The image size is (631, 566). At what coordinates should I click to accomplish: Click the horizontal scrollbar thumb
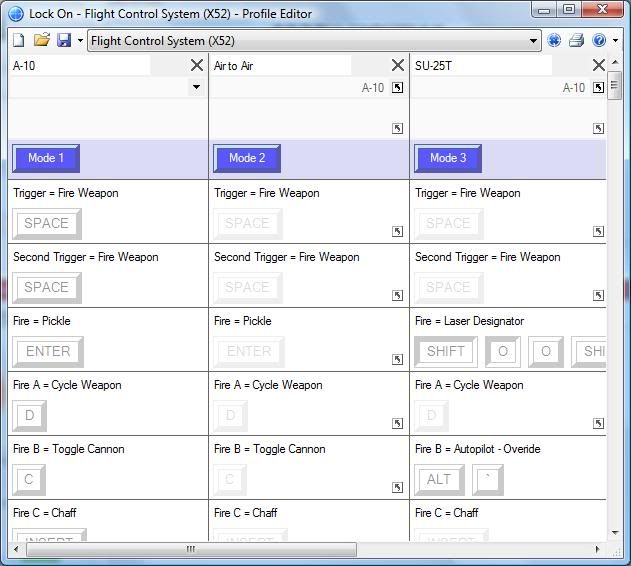[x=188, y=549]
